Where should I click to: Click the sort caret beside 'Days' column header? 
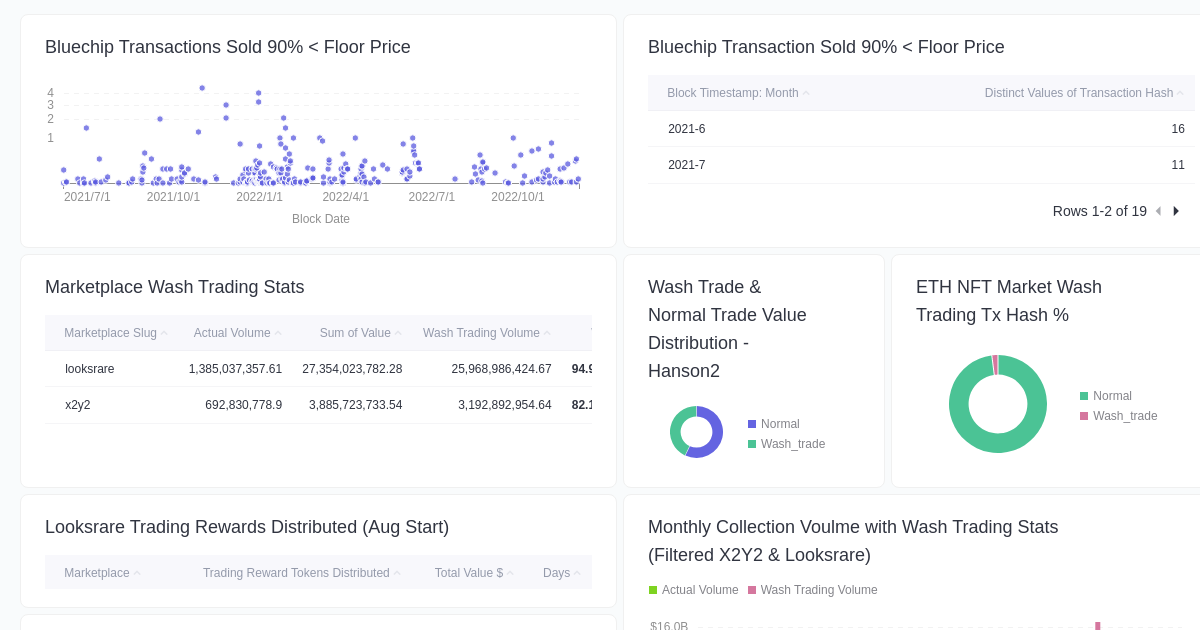tap(578, 572)
